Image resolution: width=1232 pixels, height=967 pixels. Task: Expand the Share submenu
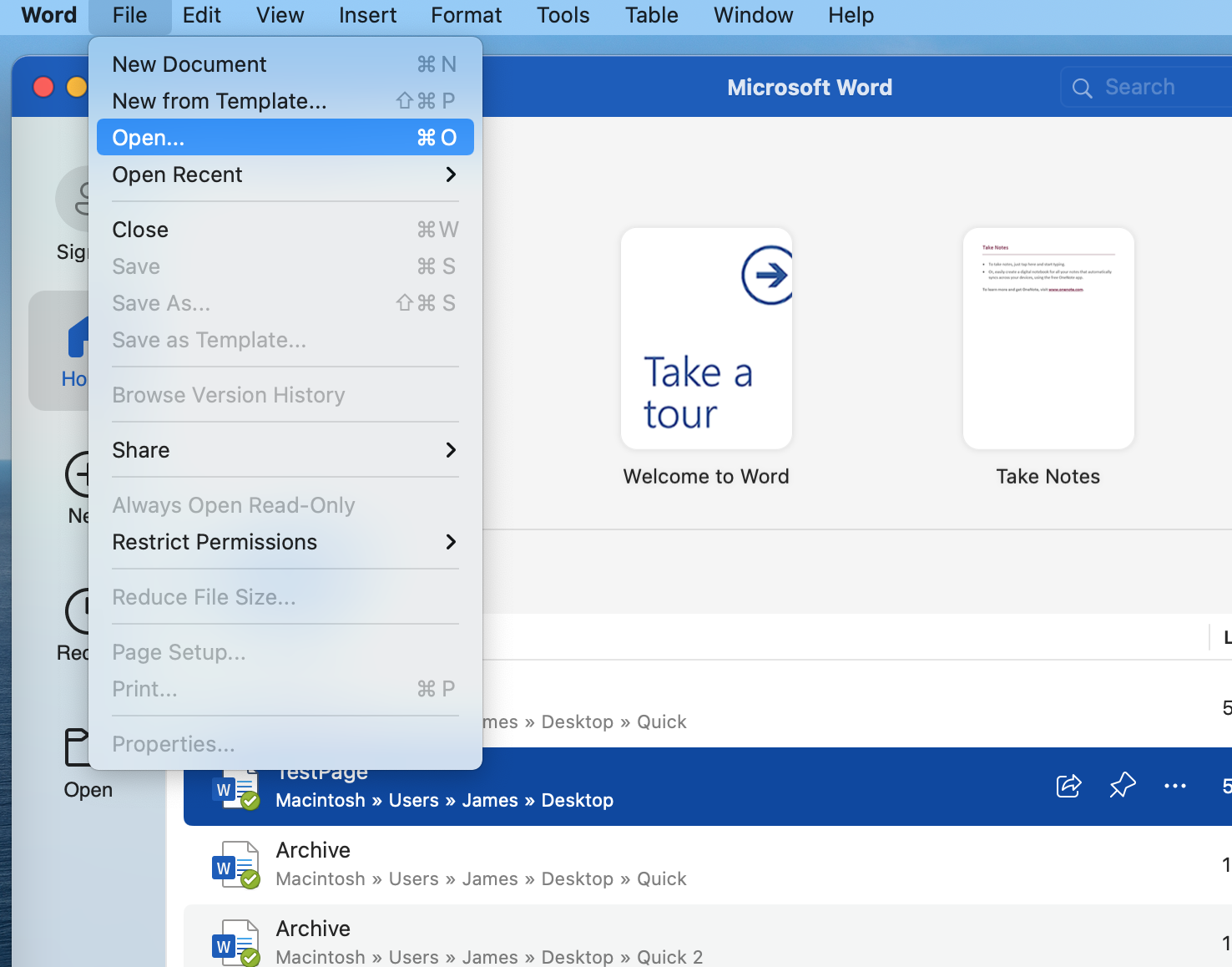[x=285, y=450]
